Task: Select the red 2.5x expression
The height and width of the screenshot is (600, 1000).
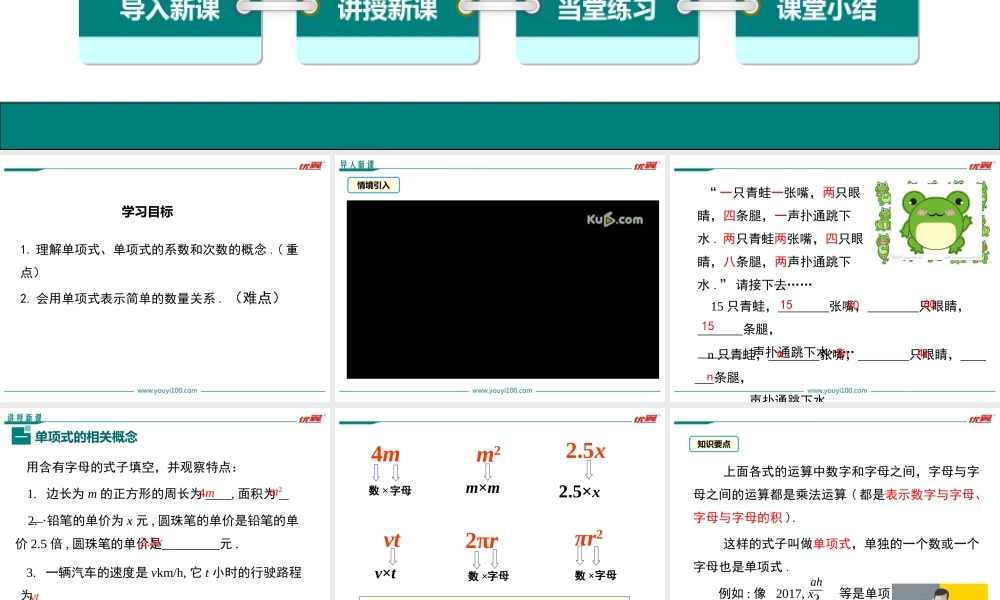Action: pos(585,451)
